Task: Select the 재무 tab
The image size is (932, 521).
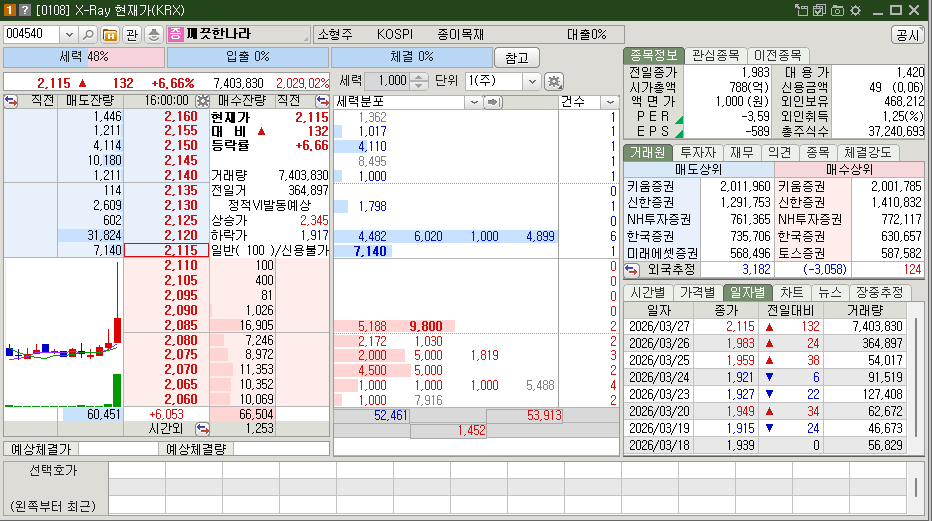Action: tap(741, 153)
